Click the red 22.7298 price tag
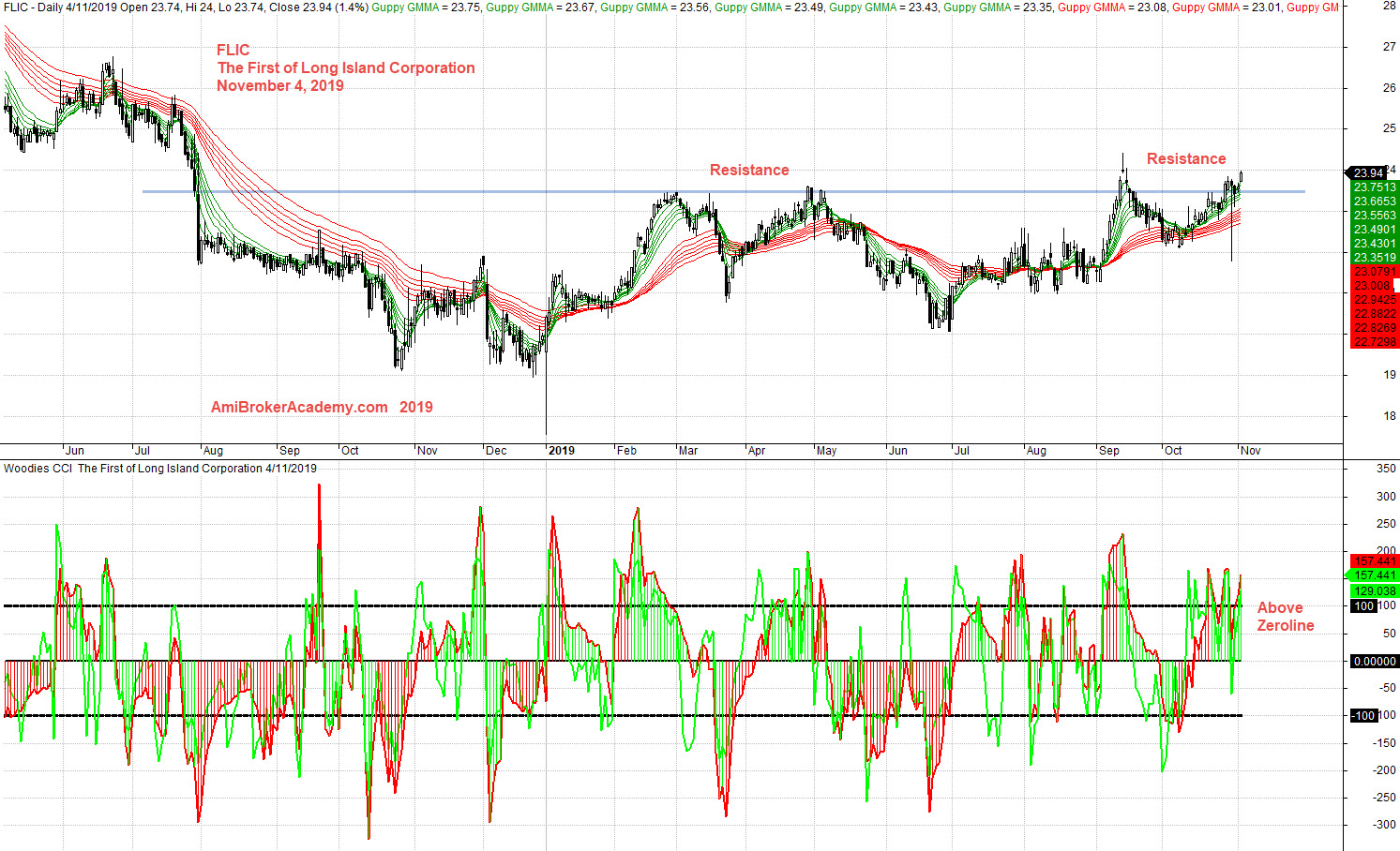The height and width of the screenshot is (851, 1400). point(1375,342)
